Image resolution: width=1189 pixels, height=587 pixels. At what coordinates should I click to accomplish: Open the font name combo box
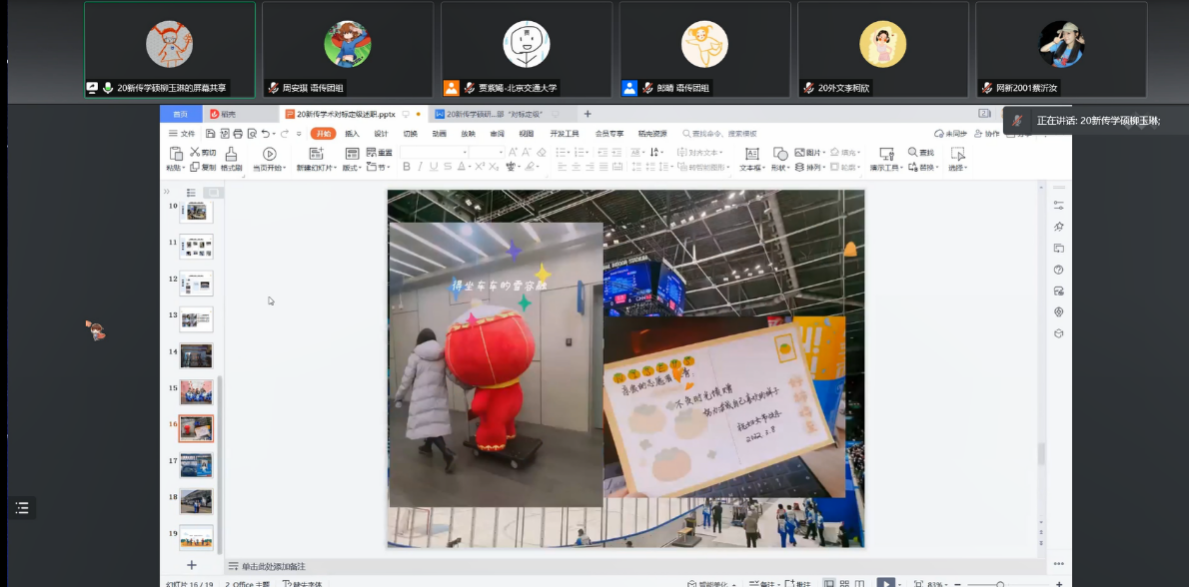434,152
